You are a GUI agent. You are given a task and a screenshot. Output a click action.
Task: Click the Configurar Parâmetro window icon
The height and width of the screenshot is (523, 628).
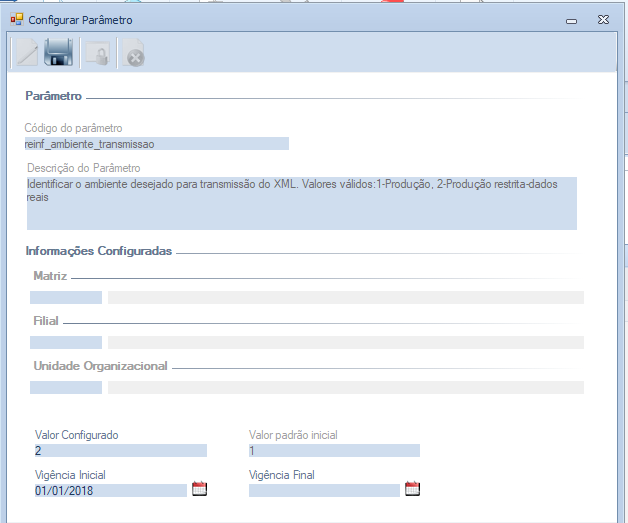tap(17, 19)
